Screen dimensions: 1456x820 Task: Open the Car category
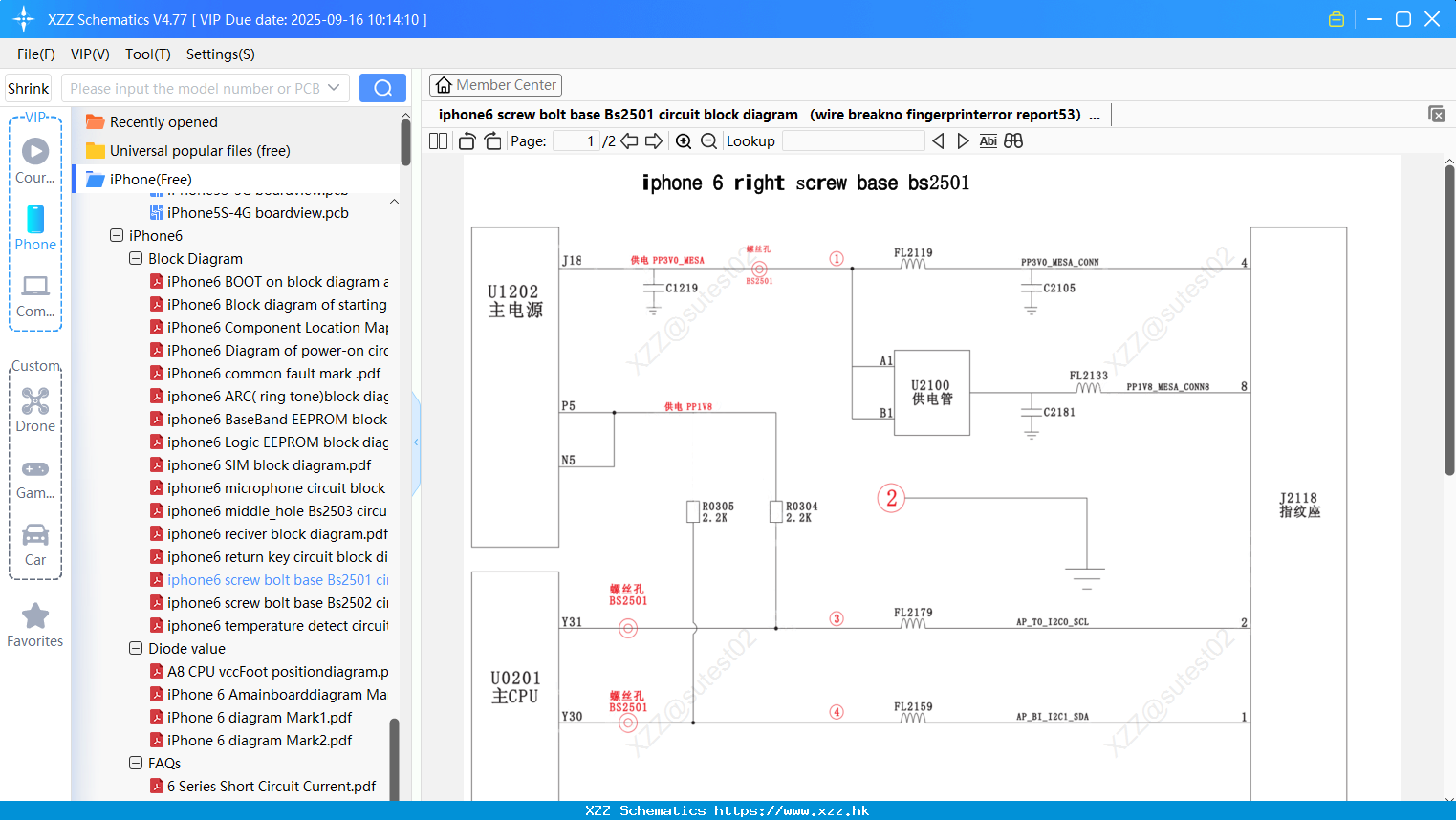click(x=35, y=545)
